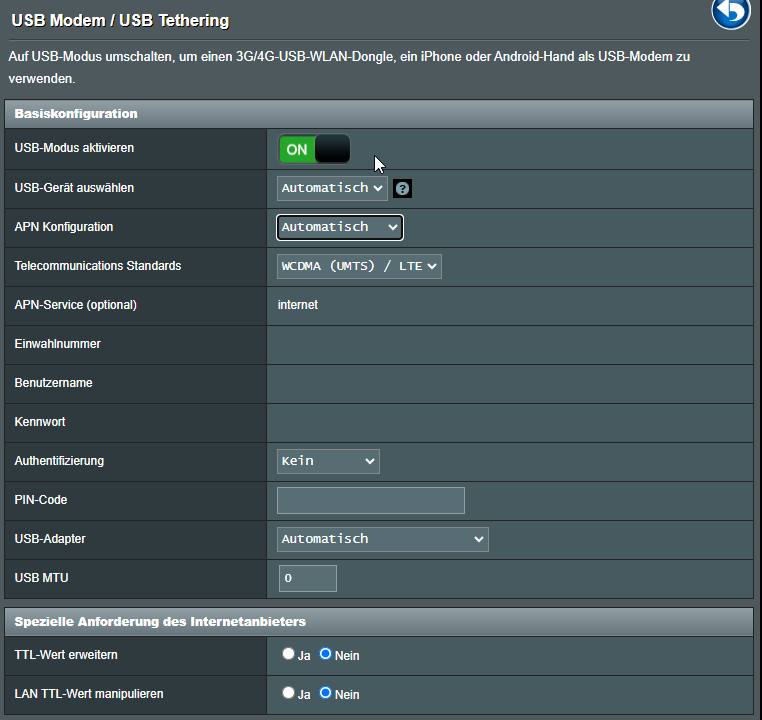Image resolution: width=762 pixels, height=720 pixels.
Task: Click the TTL-Wert erweitern label
Action: pyautogui.click(x=66, y=655)
